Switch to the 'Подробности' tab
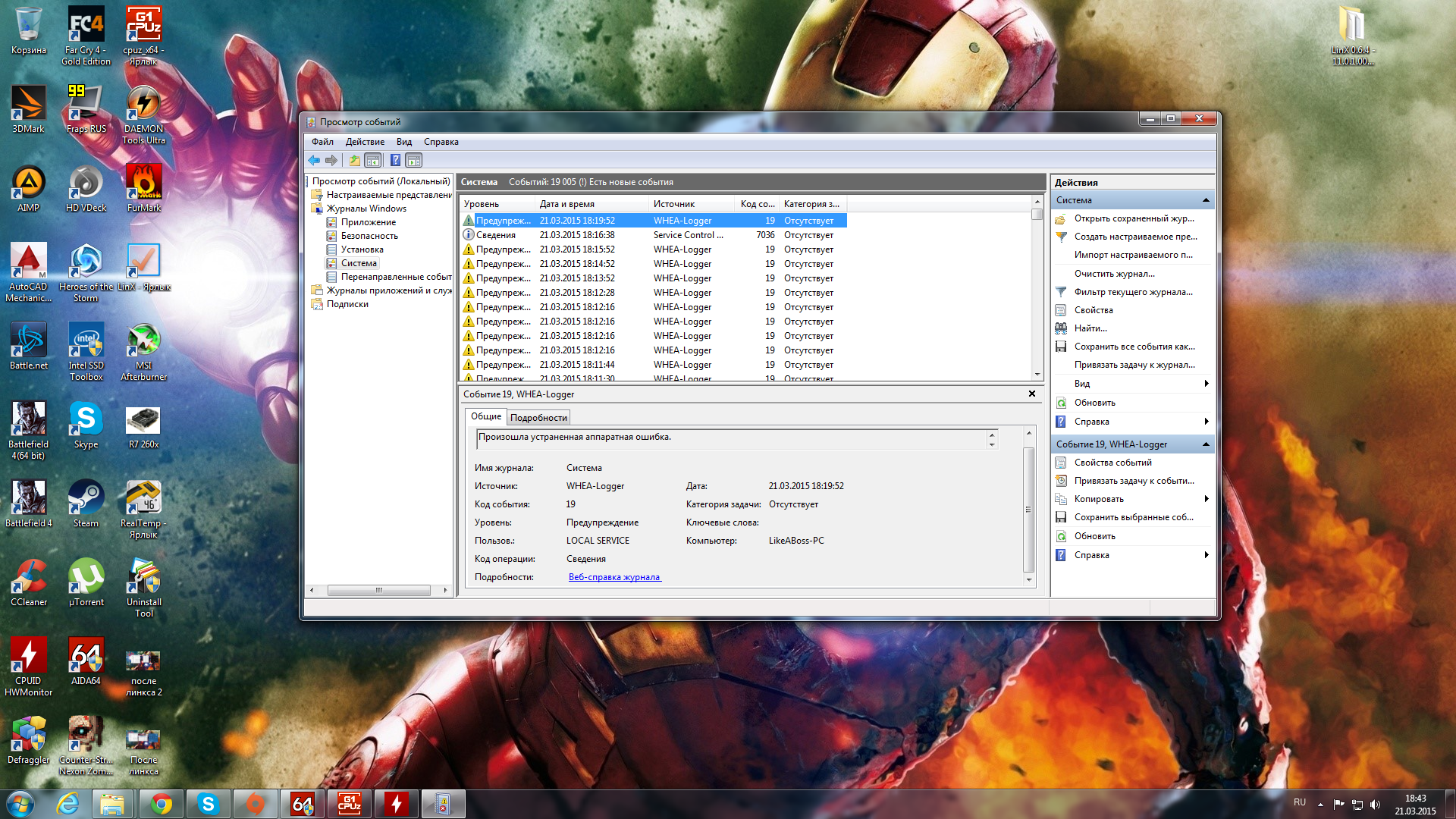Screen dimensions: 1456x819 (538, 418)
